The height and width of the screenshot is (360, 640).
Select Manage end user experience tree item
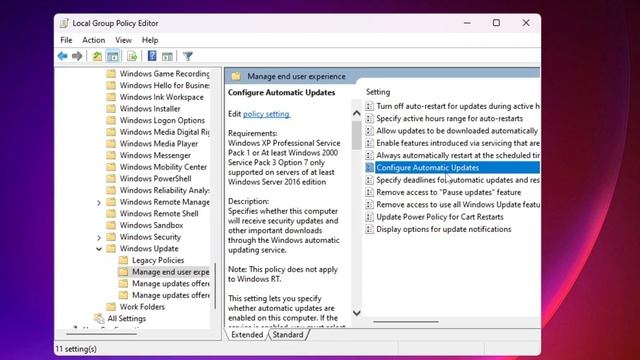point(171,272)
